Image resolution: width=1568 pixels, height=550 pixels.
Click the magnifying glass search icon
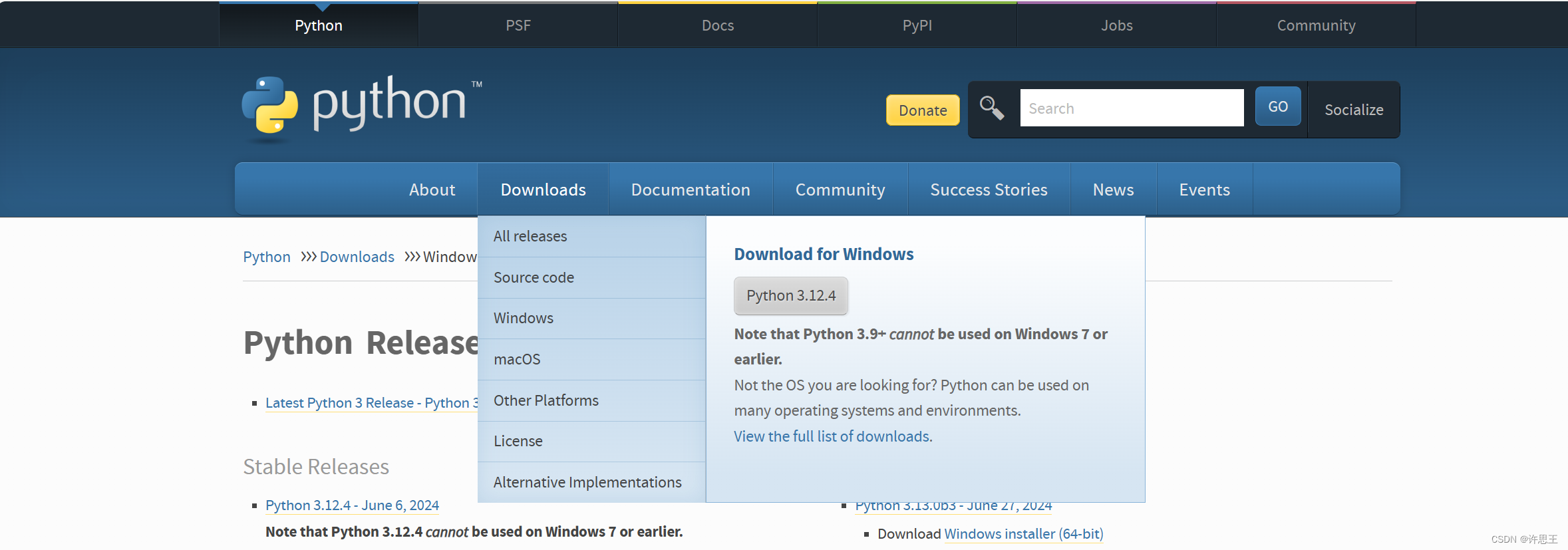[991, 108]
